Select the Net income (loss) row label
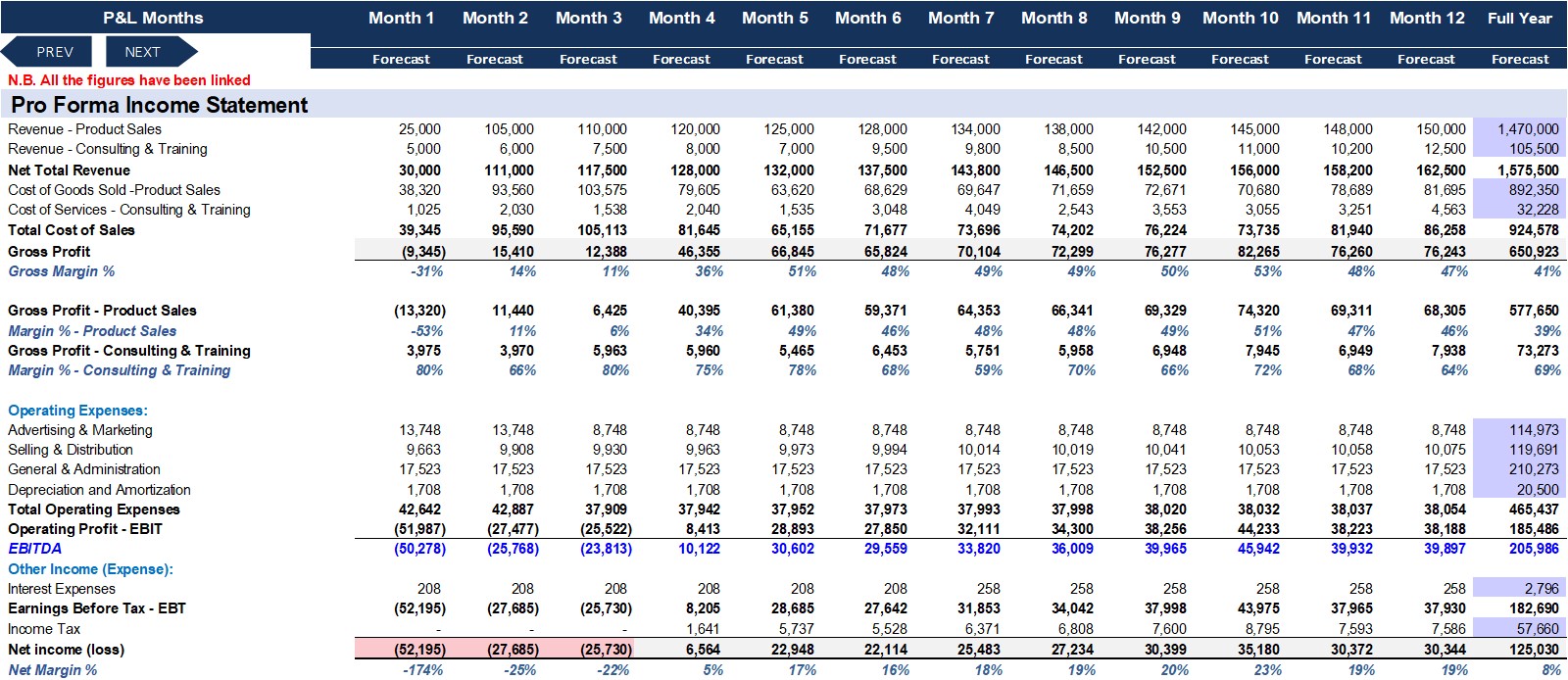This screenshot has width=1568, height=680. (67, 650)
